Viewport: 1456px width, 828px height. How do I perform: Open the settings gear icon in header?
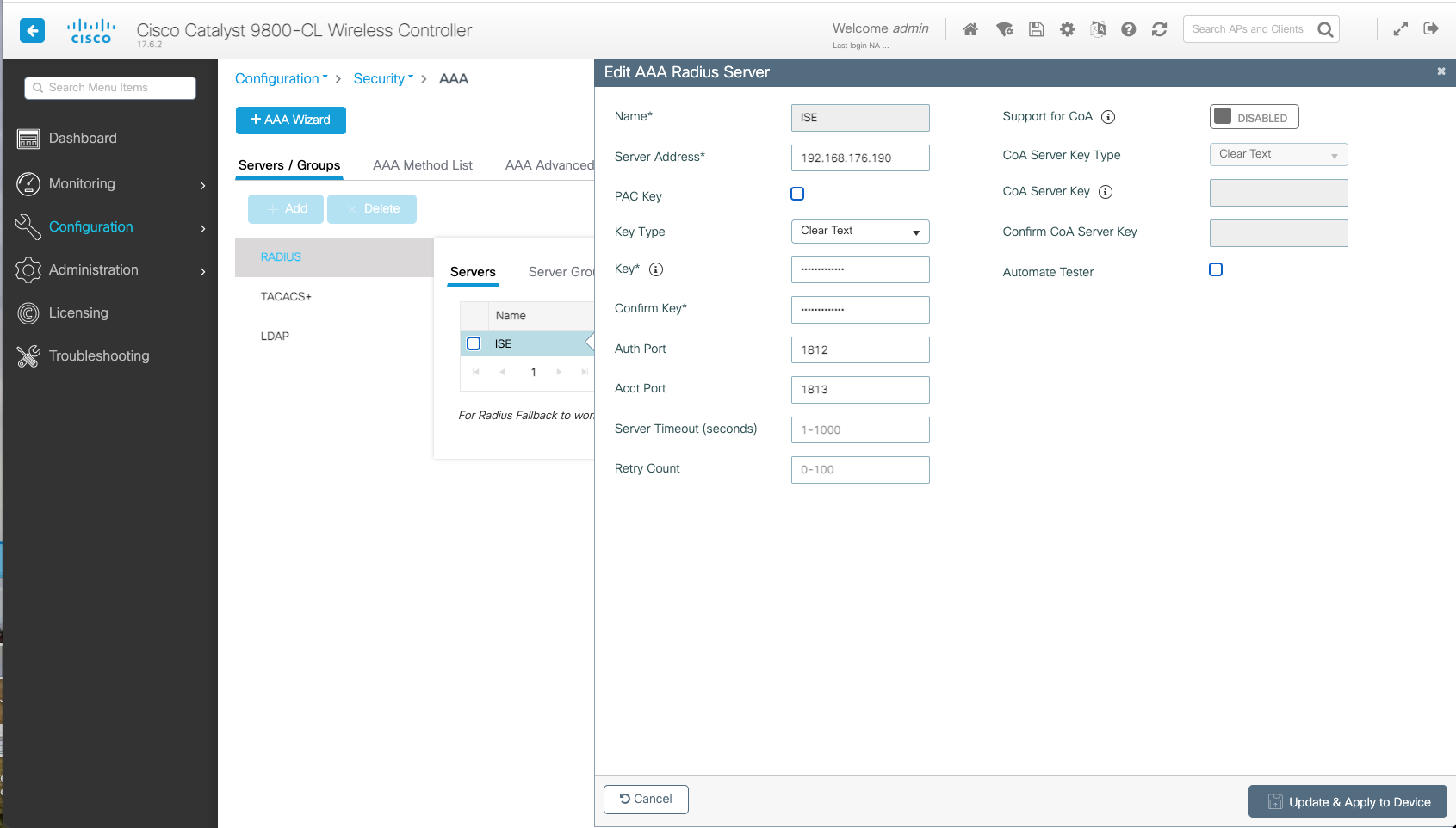[1068, 29]
